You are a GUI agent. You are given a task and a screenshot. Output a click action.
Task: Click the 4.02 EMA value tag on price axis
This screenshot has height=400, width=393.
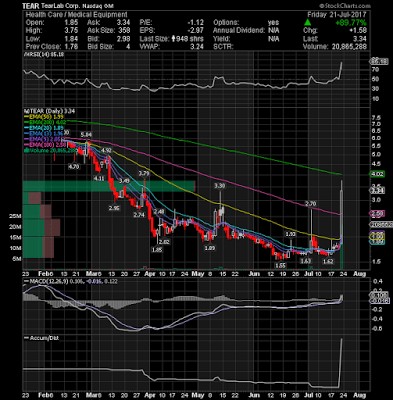tap(378, 174)
